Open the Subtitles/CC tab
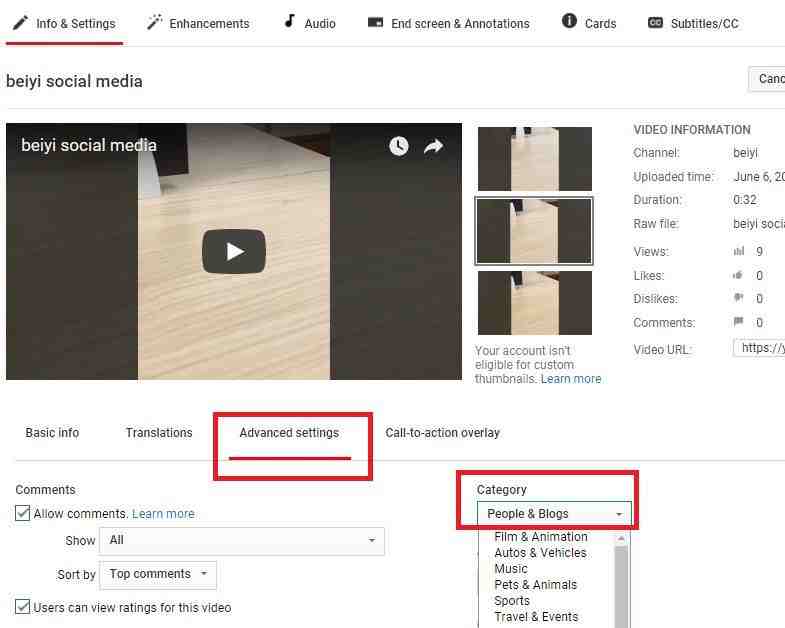The width and height of the screenshot is (785, 628). coord(693,23)
